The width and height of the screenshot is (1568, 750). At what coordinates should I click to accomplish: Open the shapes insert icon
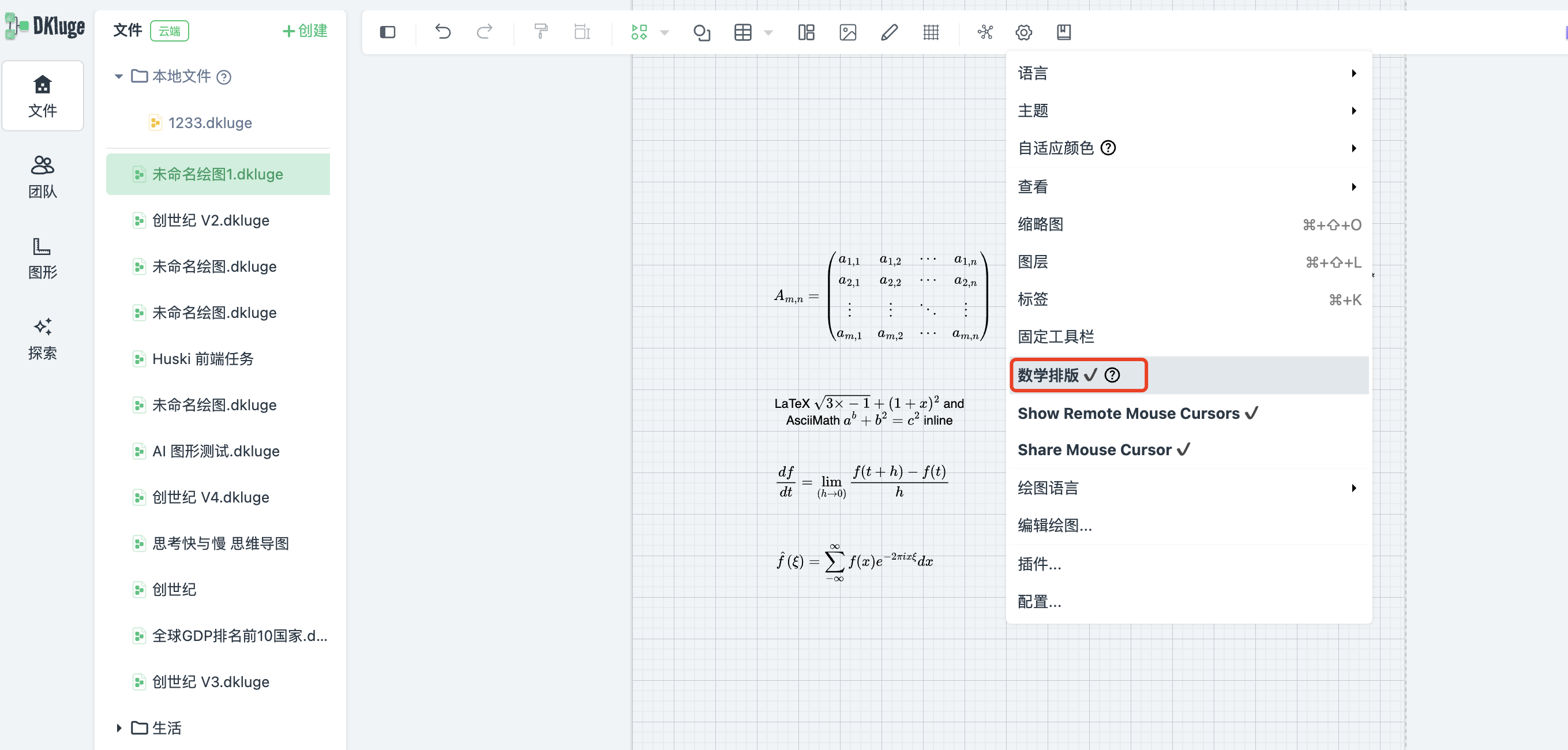702,32
